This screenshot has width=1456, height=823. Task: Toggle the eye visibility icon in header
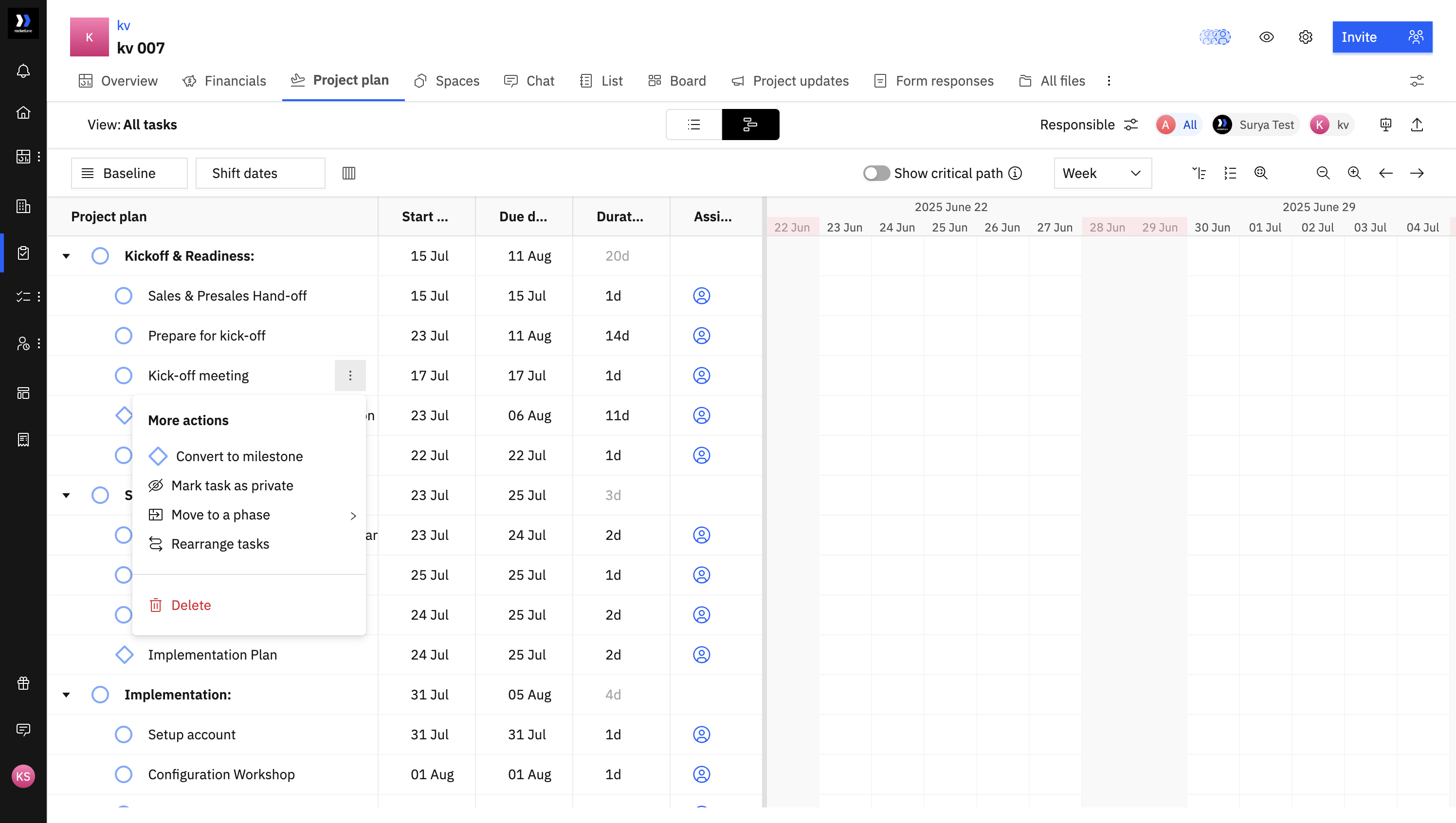click(x=1266, y=37)
